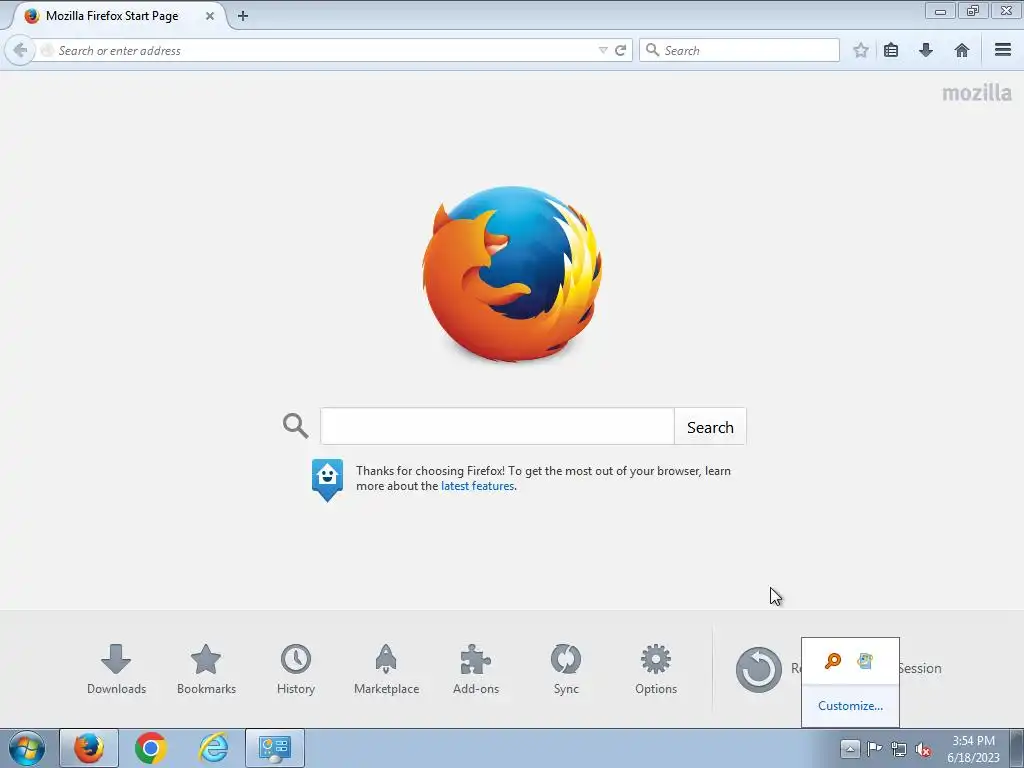This screenshot has width=1024, height=768.
Task: Close the Mozilla Firefox Start Page tab
Action: tap(210, 16)
